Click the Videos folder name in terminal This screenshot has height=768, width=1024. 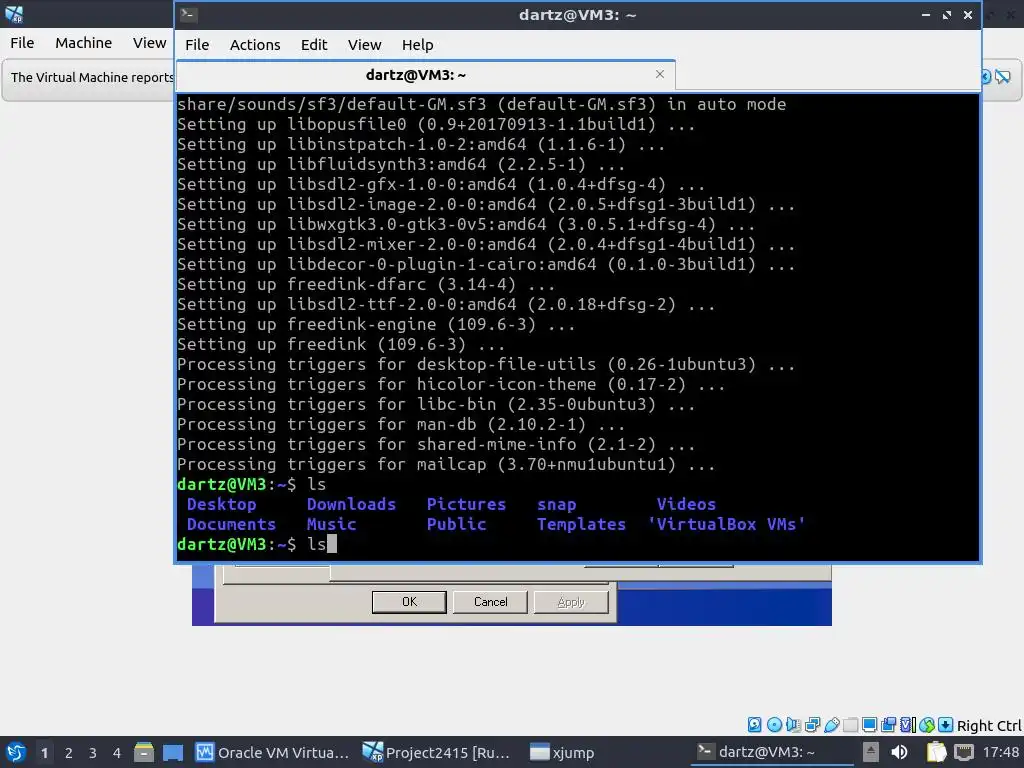pos(686,504)
